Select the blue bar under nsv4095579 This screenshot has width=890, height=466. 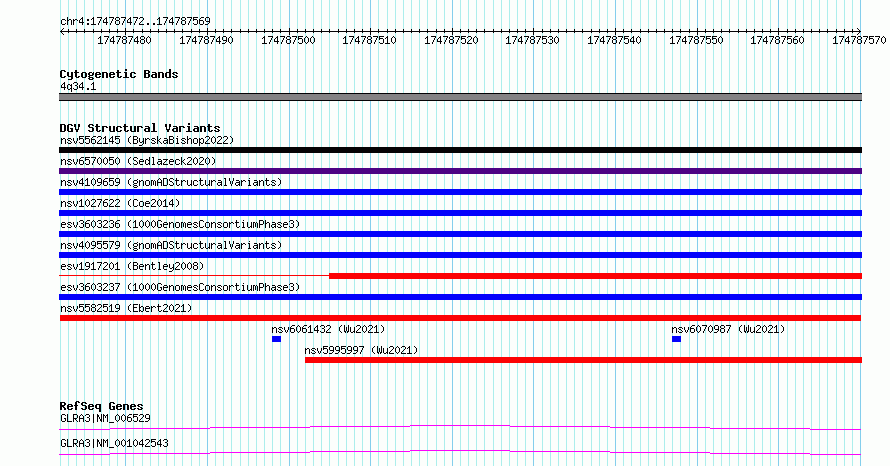460,255
